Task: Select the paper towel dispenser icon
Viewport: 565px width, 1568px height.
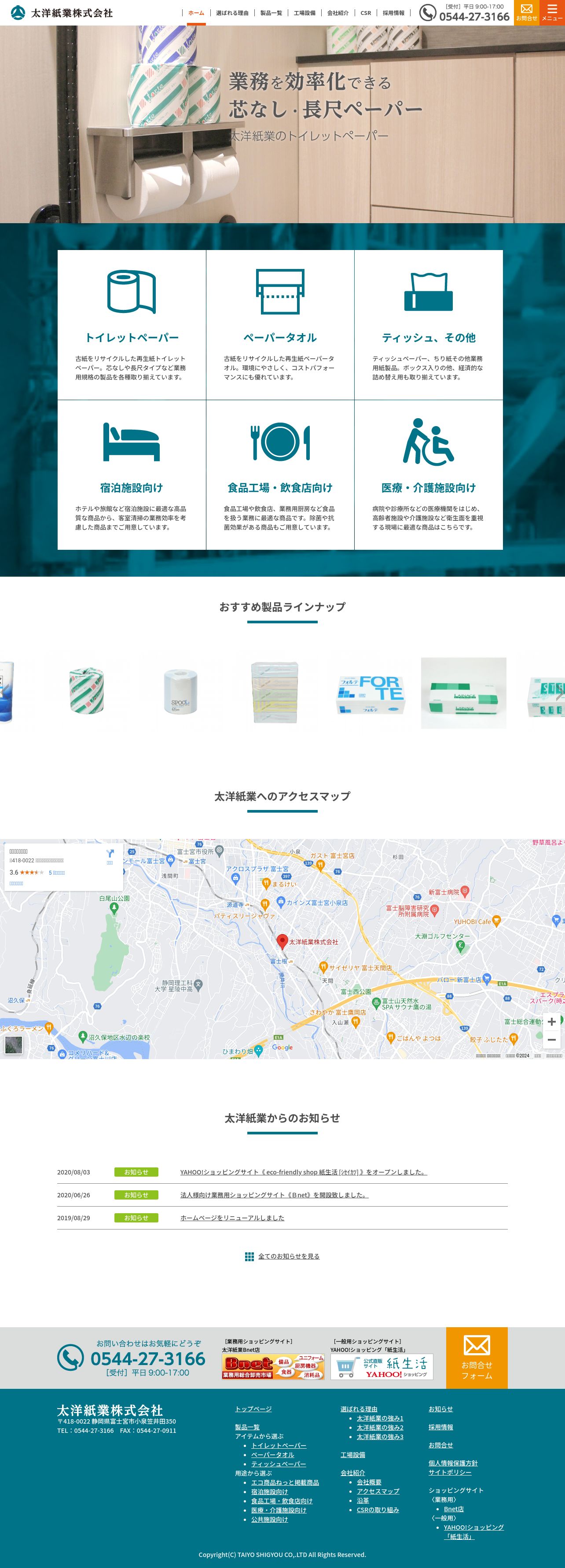Action: coord(280,292)
